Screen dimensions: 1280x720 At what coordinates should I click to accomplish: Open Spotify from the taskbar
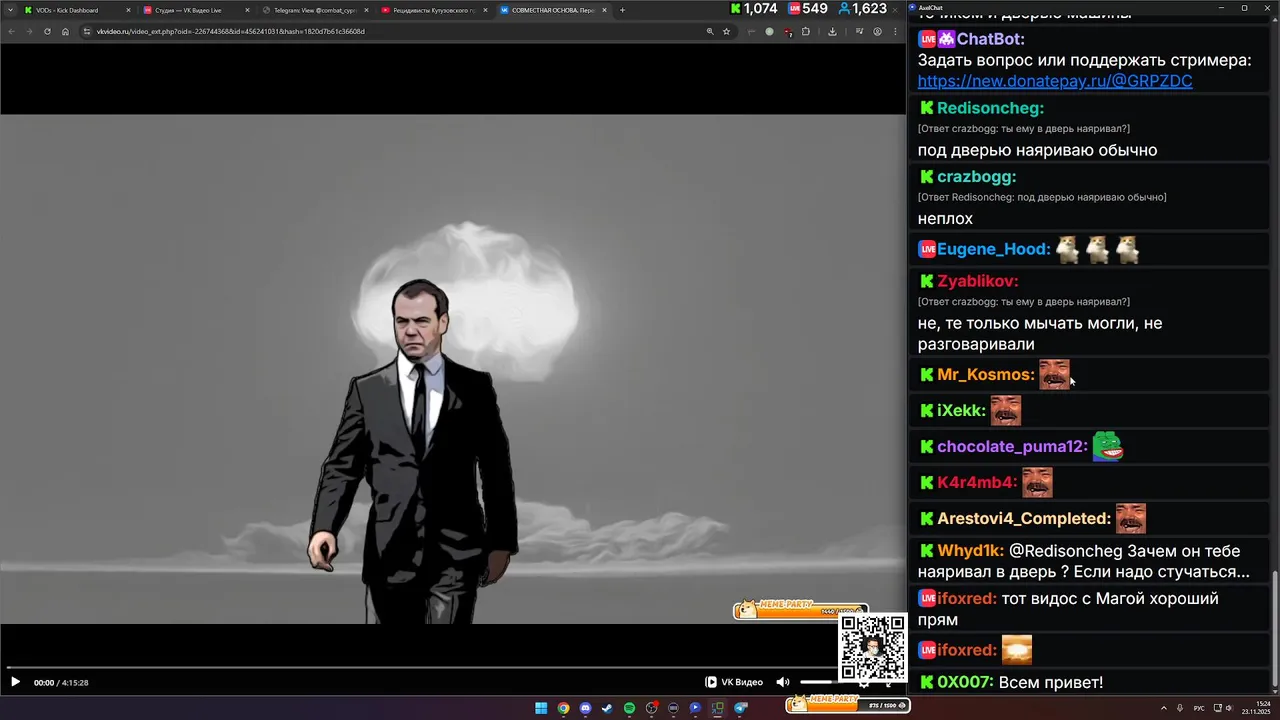629,708
